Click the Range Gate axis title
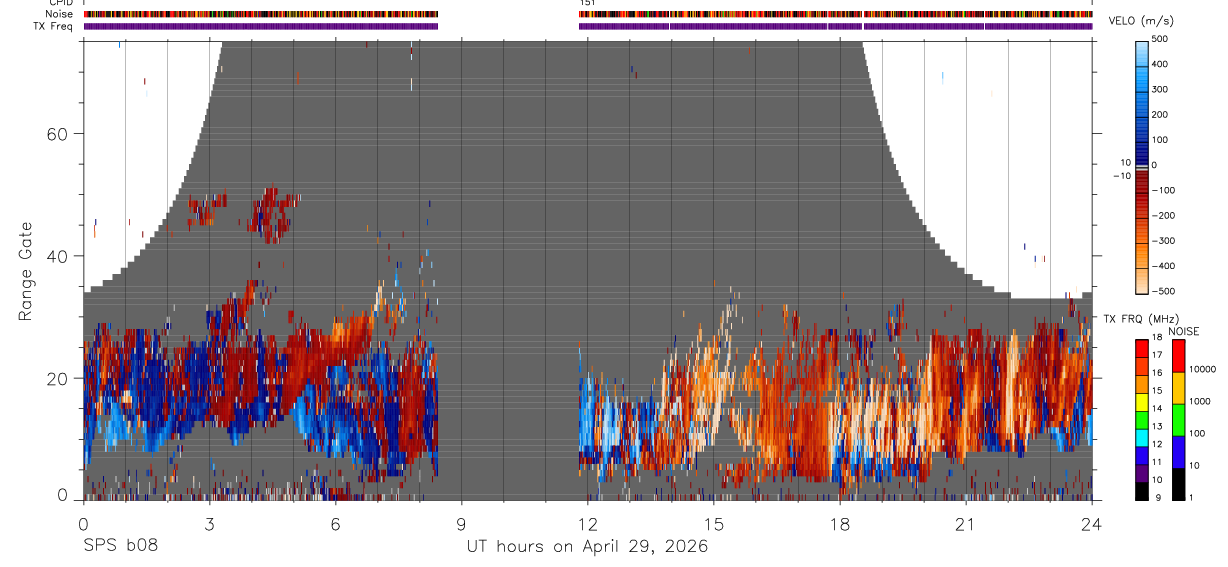 click(x=25, y=272)
